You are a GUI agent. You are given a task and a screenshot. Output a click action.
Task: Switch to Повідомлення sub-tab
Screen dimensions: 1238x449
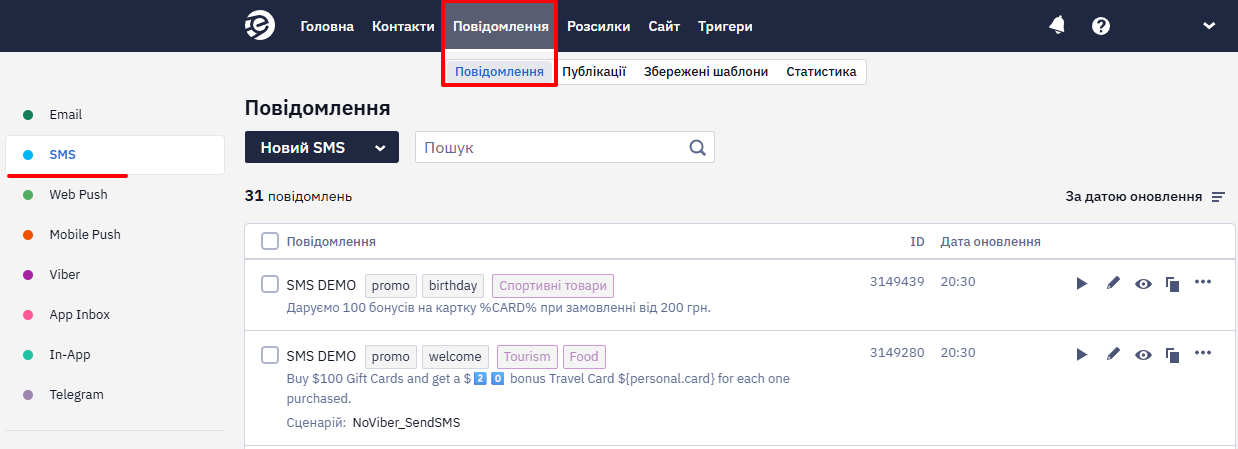tap(499, 72)
